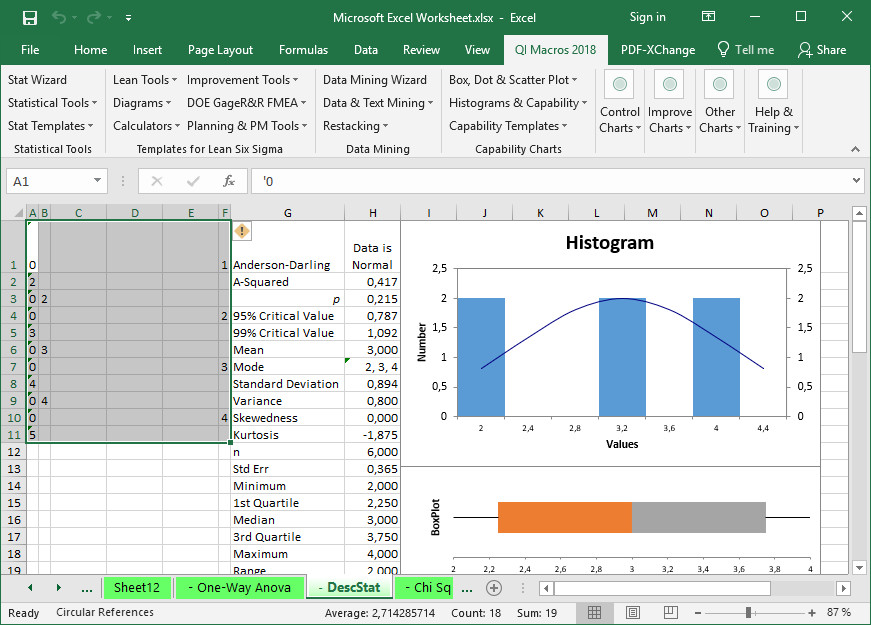Viewport: 871px width, 625px height.
Task: Click the Data Mining Wizard button
Action: coord(375,80)
